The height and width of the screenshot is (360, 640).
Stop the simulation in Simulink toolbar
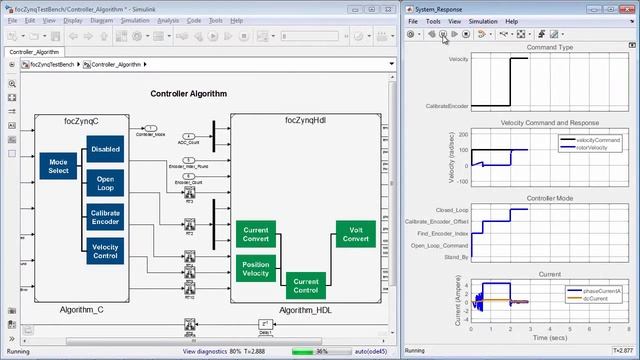(244, 36)
